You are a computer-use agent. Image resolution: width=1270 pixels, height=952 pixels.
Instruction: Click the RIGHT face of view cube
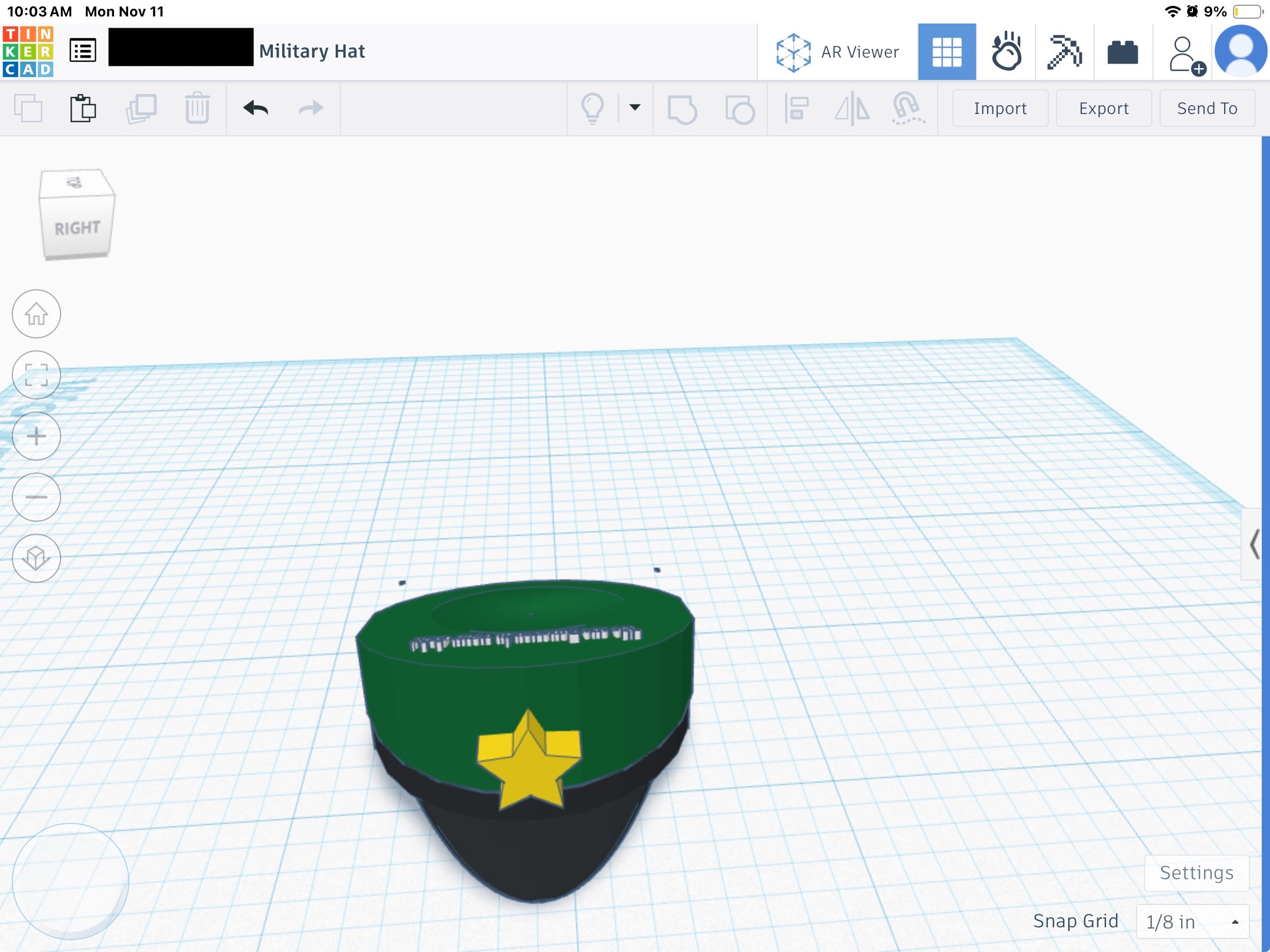[x=77, y=228]
